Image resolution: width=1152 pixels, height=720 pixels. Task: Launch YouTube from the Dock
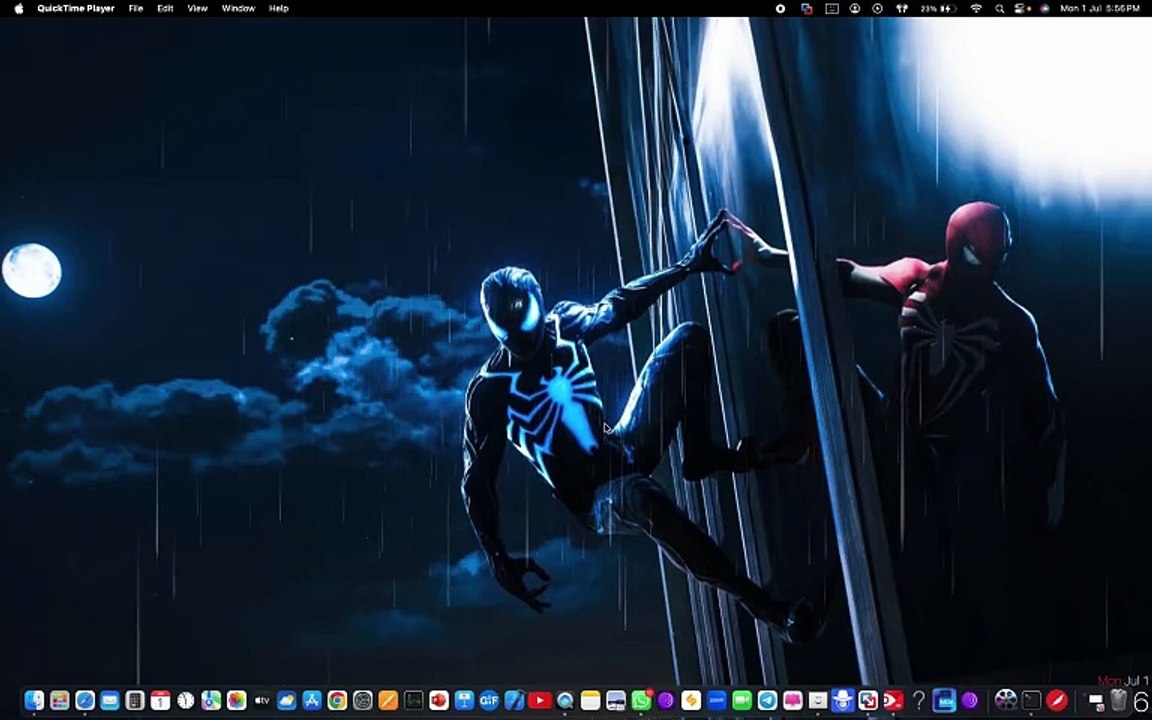pos(540,700)
